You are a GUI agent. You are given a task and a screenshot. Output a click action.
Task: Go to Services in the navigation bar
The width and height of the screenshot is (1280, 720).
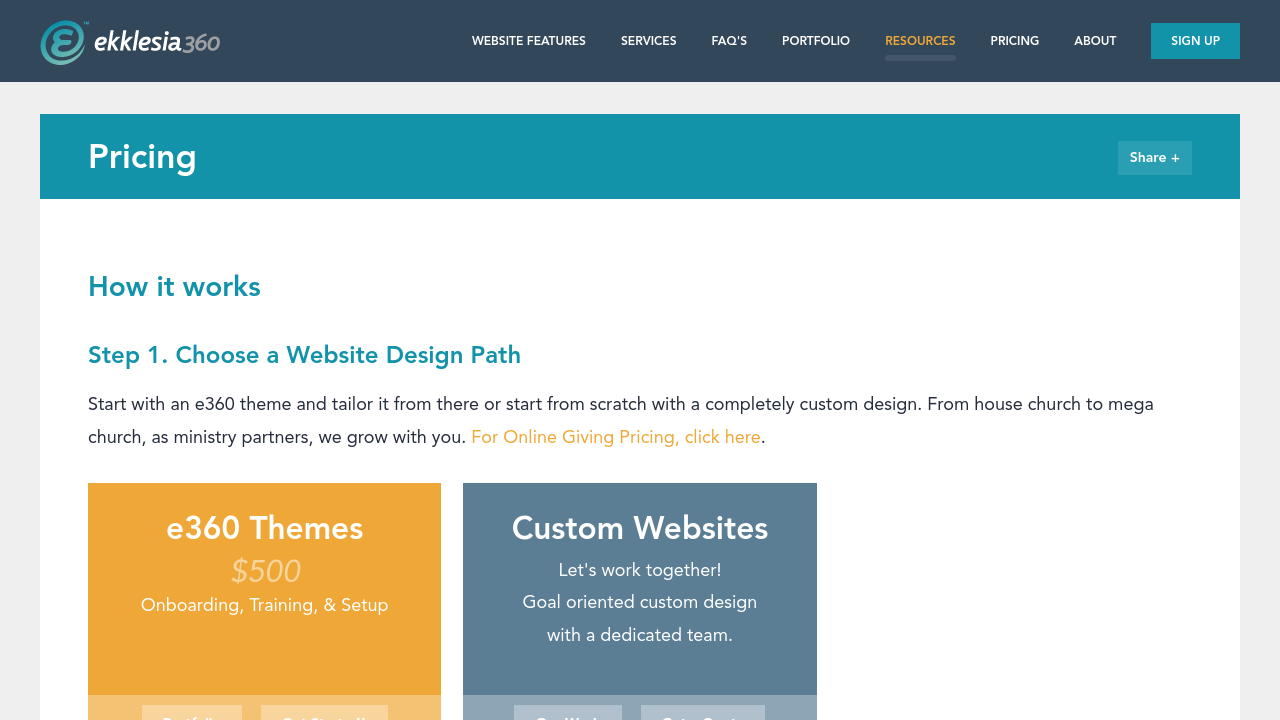coord(648,41)
